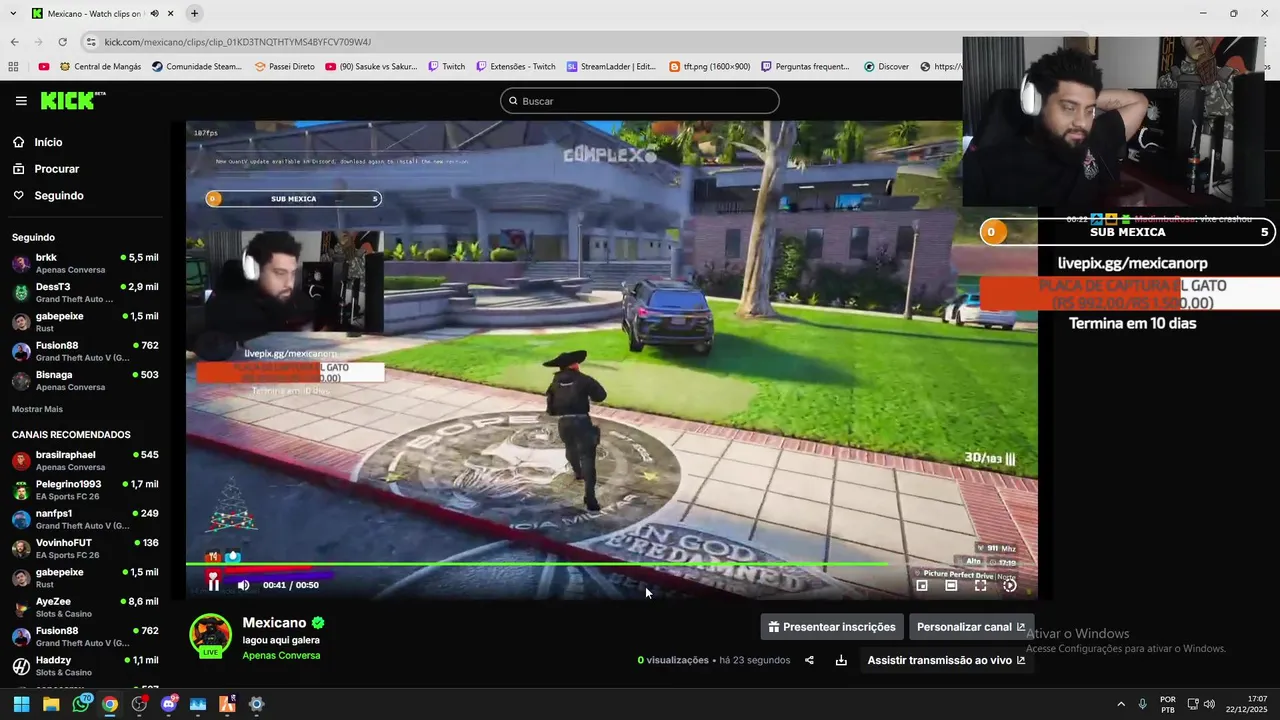Image resolution: width=1280 pixels, height=720 pixels.
Task: Open Comunidade Steam bookmark
Action: pyautogui.click(x=197, y=67)
